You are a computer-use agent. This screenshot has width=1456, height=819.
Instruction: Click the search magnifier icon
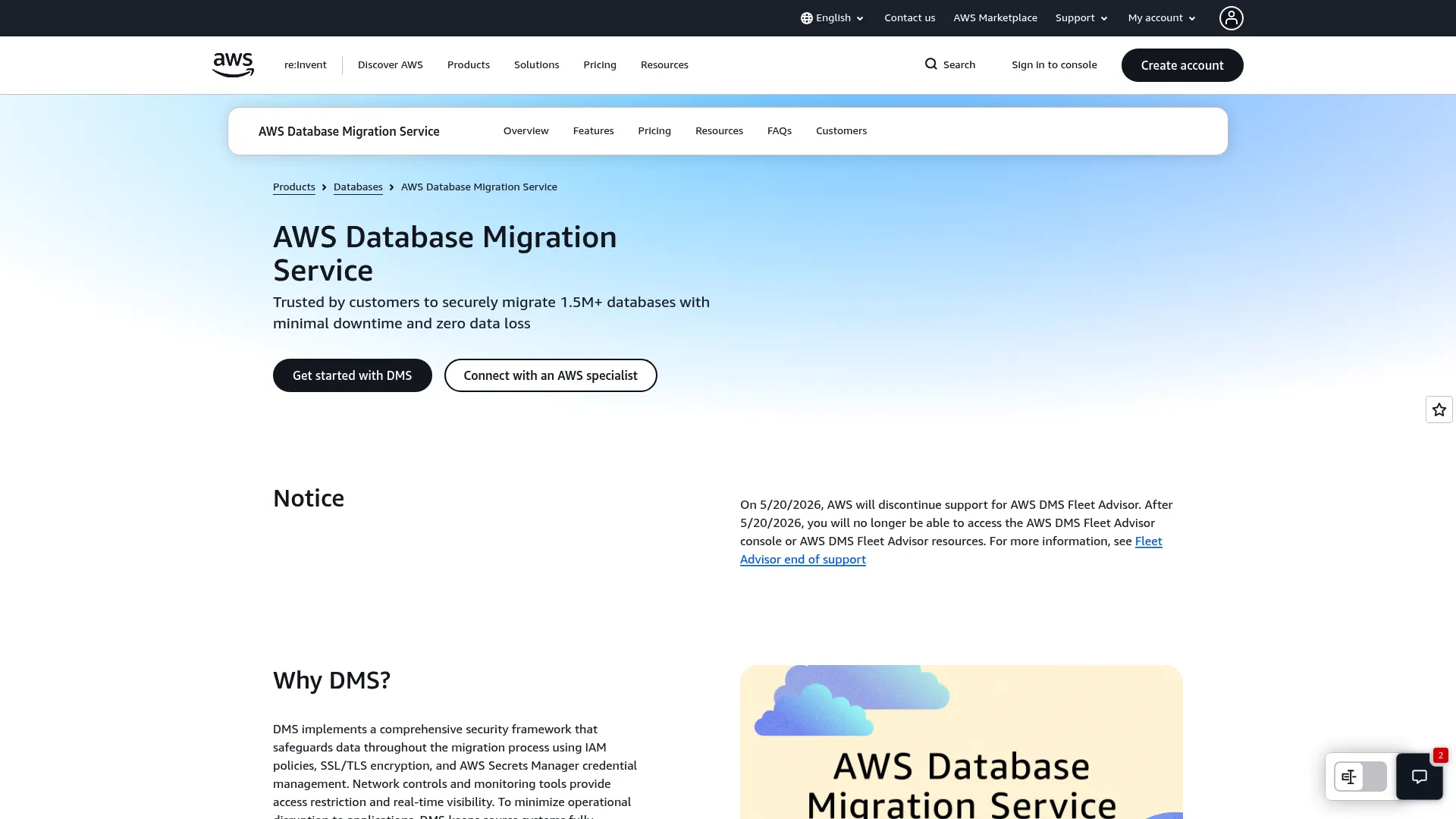click(930, 64)
